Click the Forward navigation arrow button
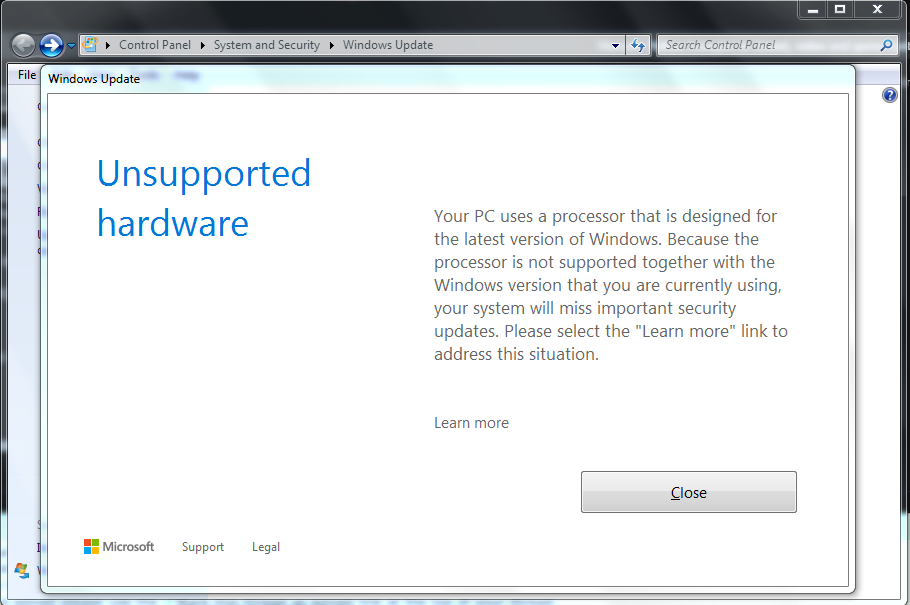 (52, 45)
